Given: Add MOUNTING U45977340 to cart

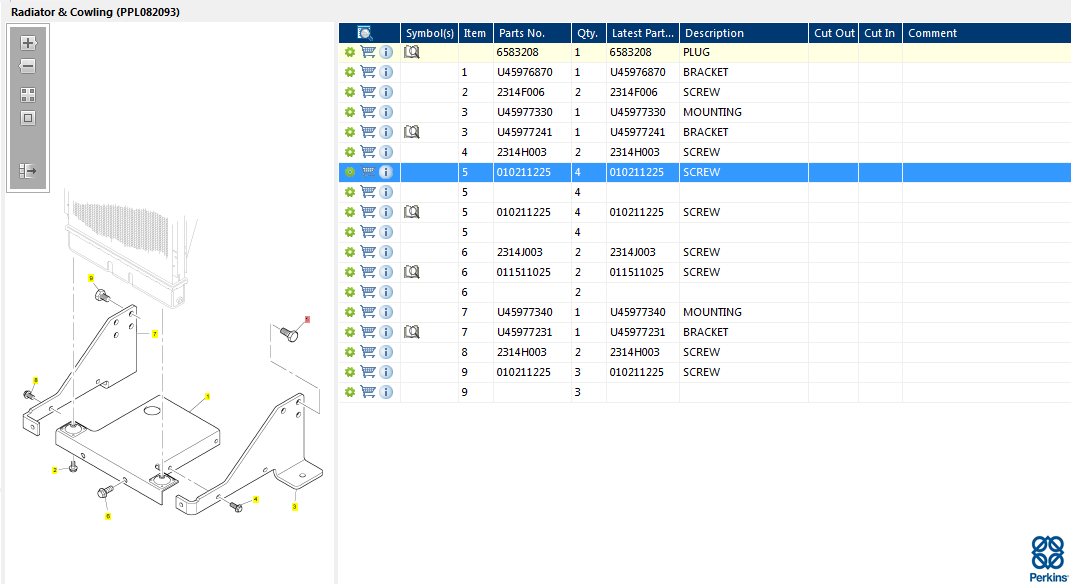Looking at the screenshot, I should (368, 312).
